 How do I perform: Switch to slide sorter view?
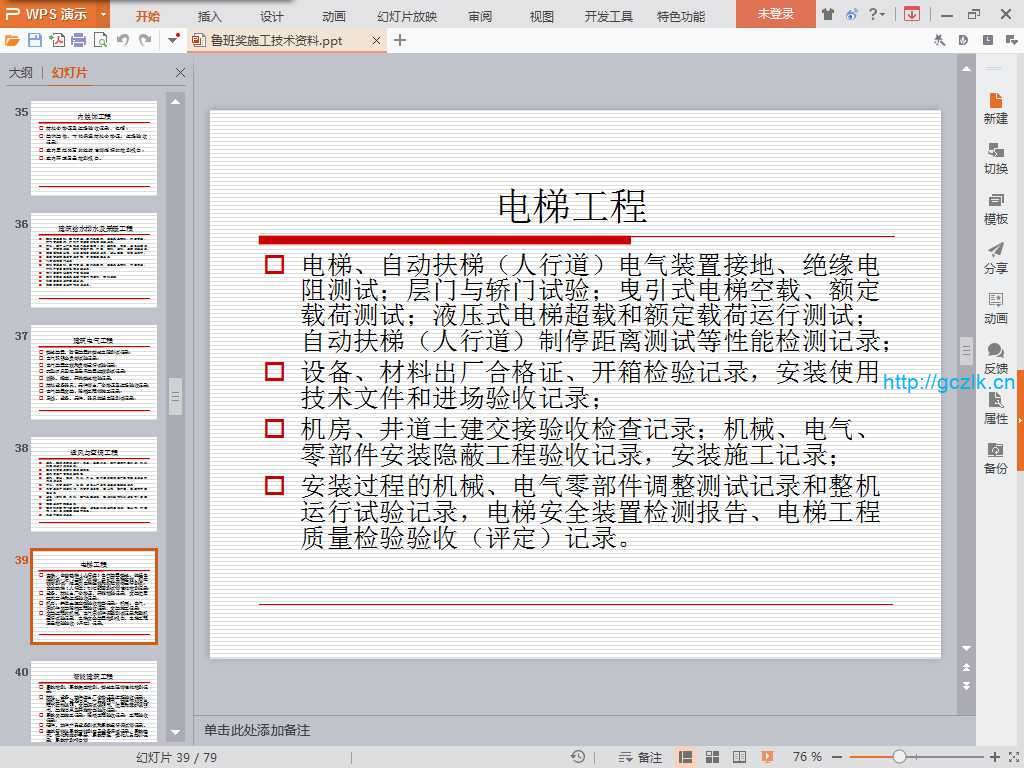(713, 757)
